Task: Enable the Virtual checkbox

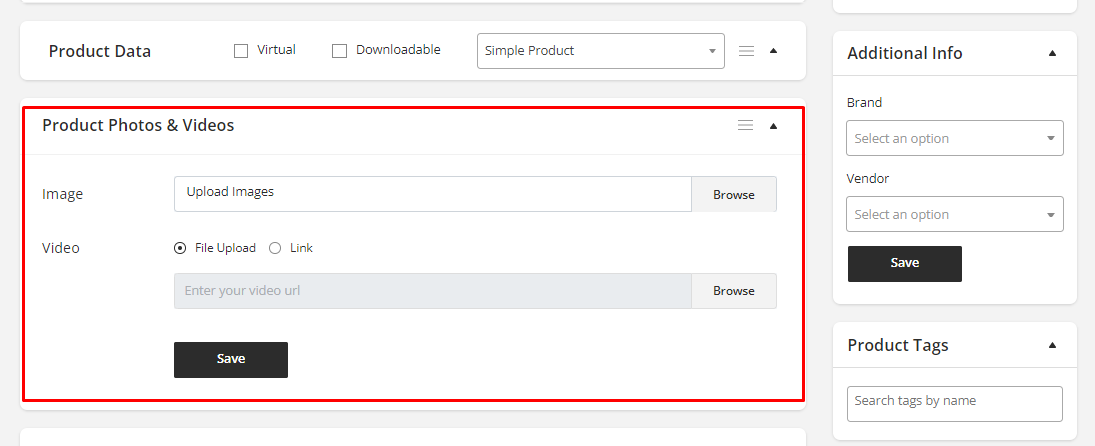Action: tap(241, 51)
